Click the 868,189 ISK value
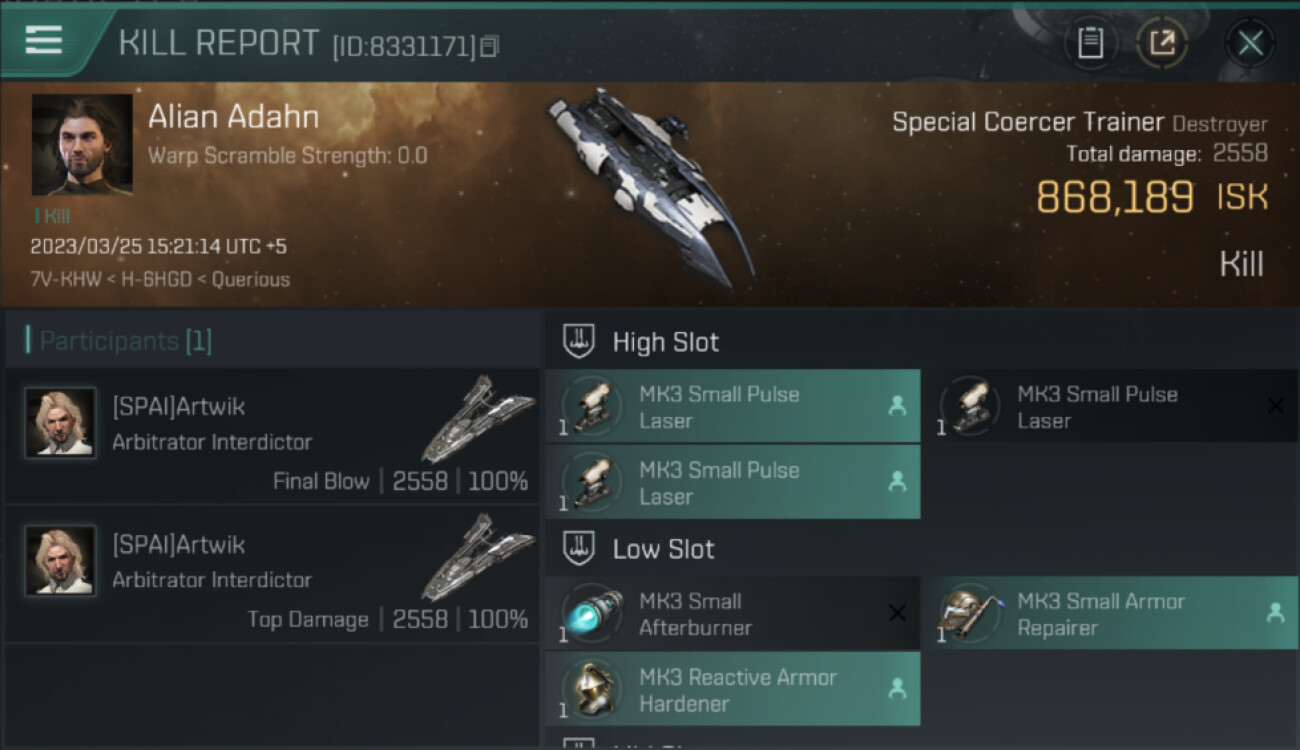Image resolution: width=1300 pixels, height=750 pixels. (1114, 197)
